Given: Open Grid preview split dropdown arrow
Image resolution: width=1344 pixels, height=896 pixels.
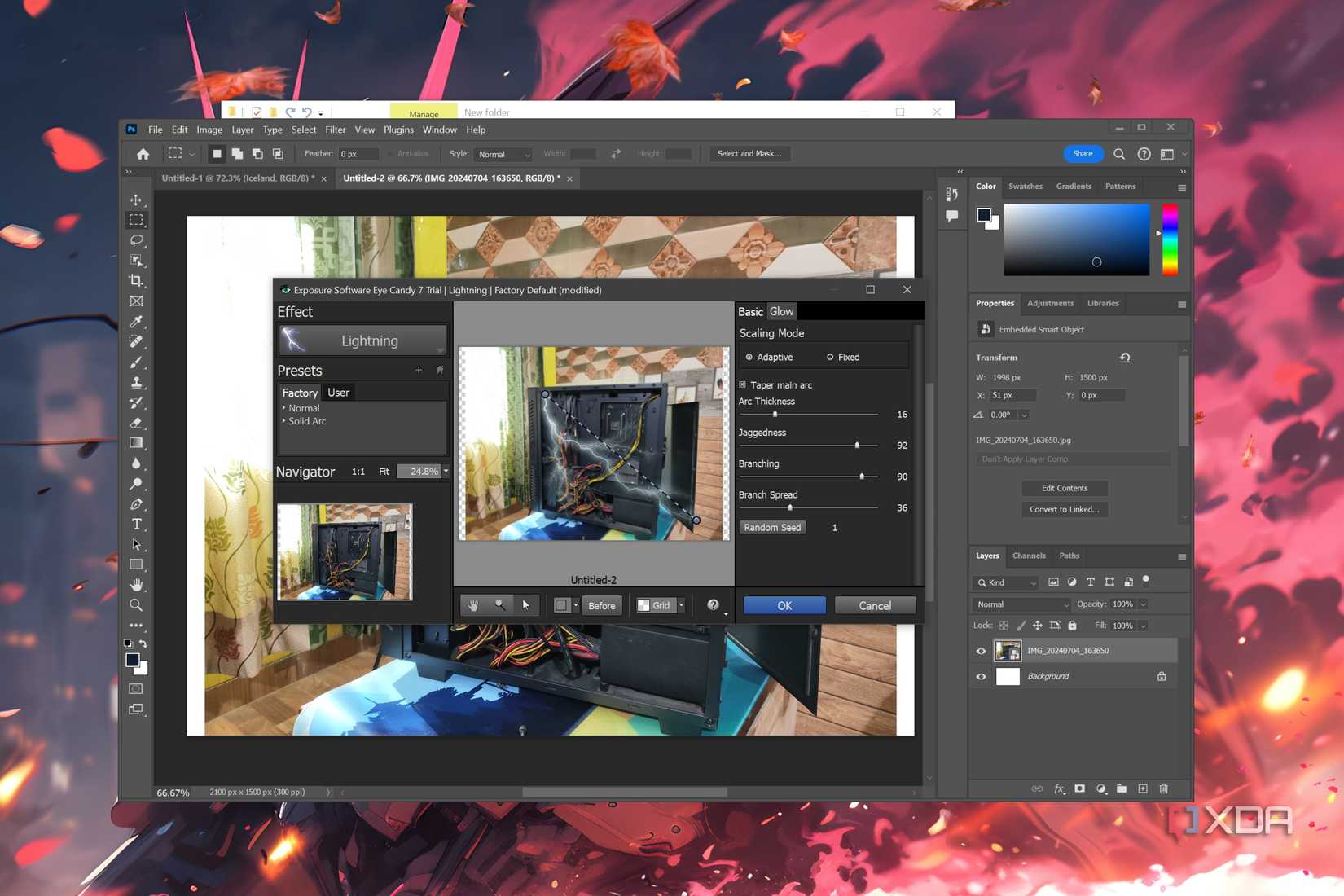Looking at the screenshot, I should [681, 605].
